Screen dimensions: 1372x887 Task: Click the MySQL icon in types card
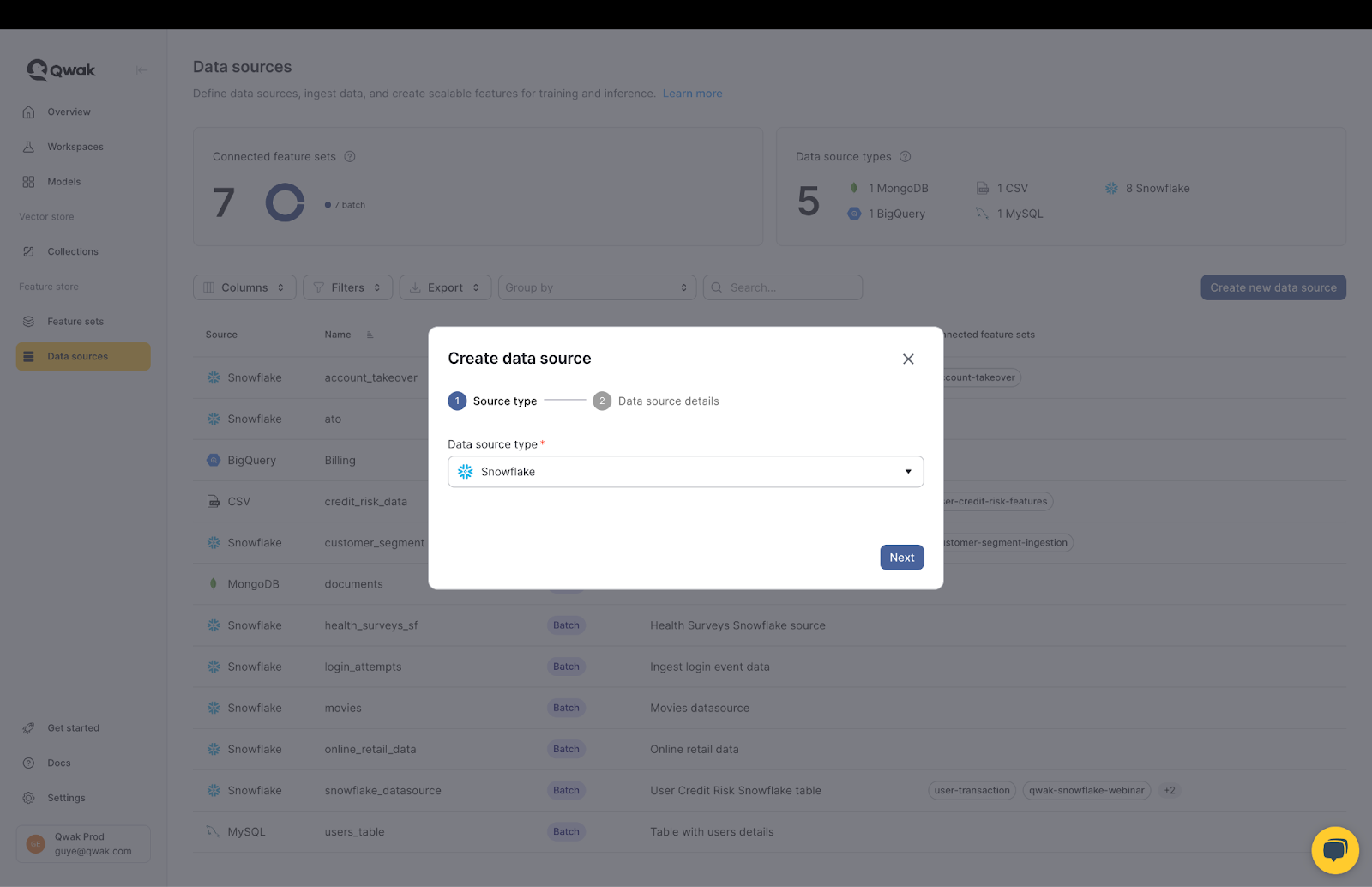click(x=983, y=214)
